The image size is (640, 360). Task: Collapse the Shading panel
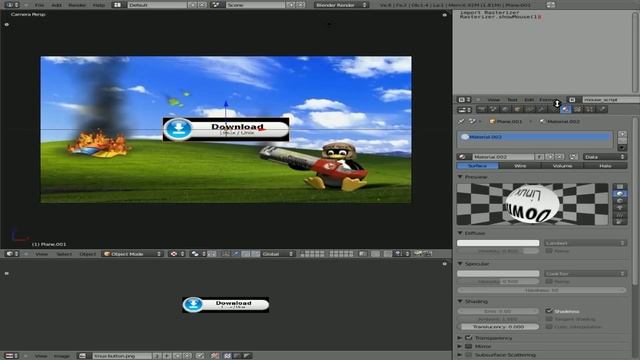point(460,302)
